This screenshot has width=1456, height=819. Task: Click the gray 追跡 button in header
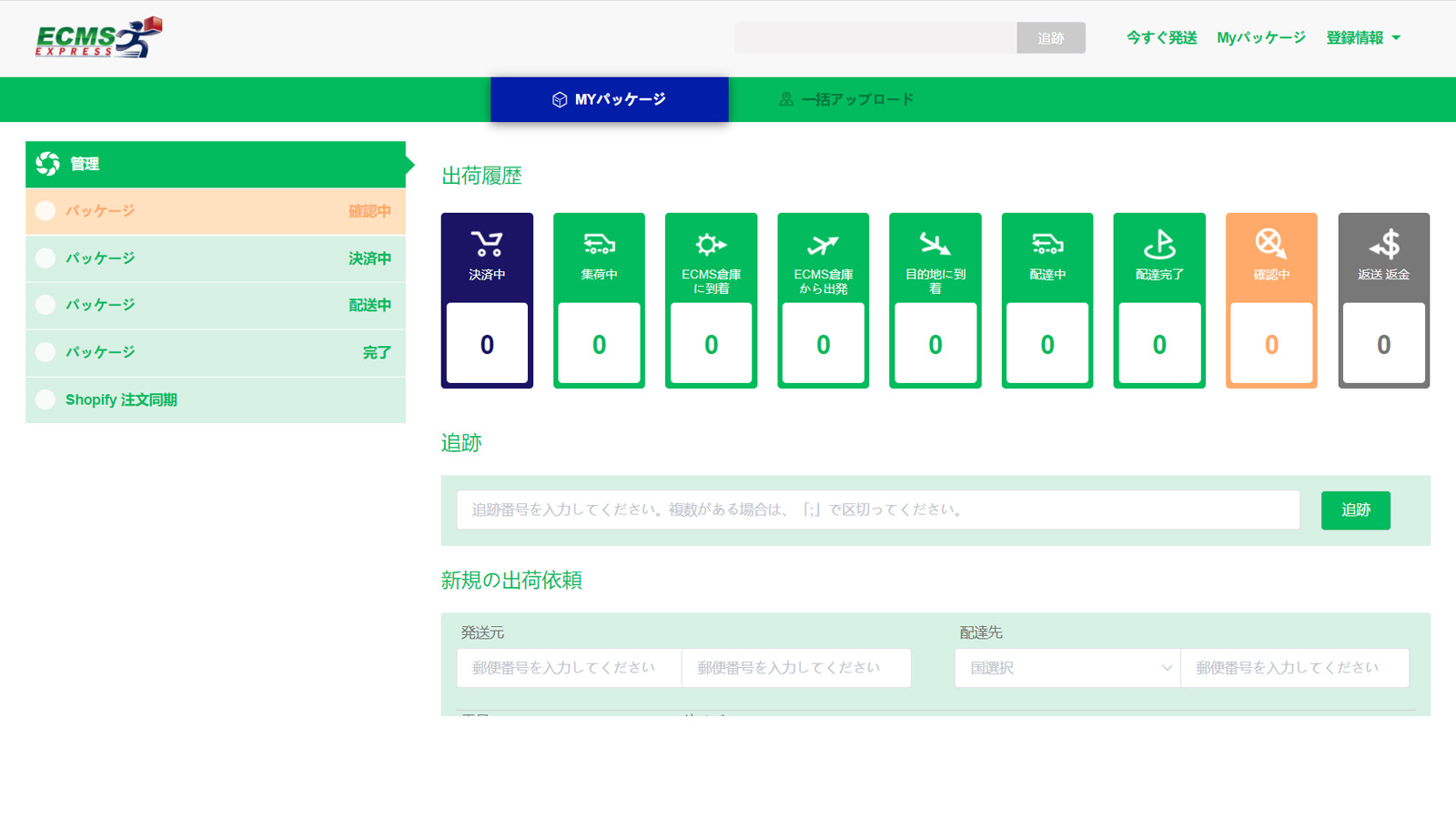point(1051,38)
